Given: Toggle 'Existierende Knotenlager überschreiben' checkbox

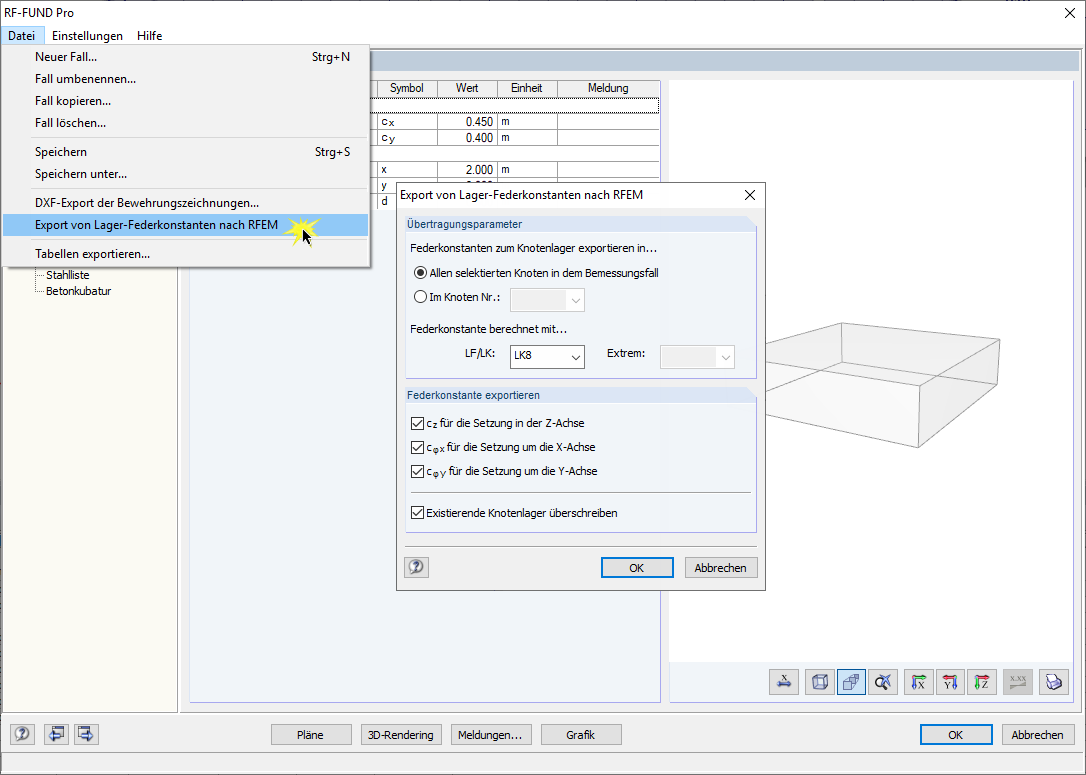Looking at the screenshot, I should (x=417, y=513).
